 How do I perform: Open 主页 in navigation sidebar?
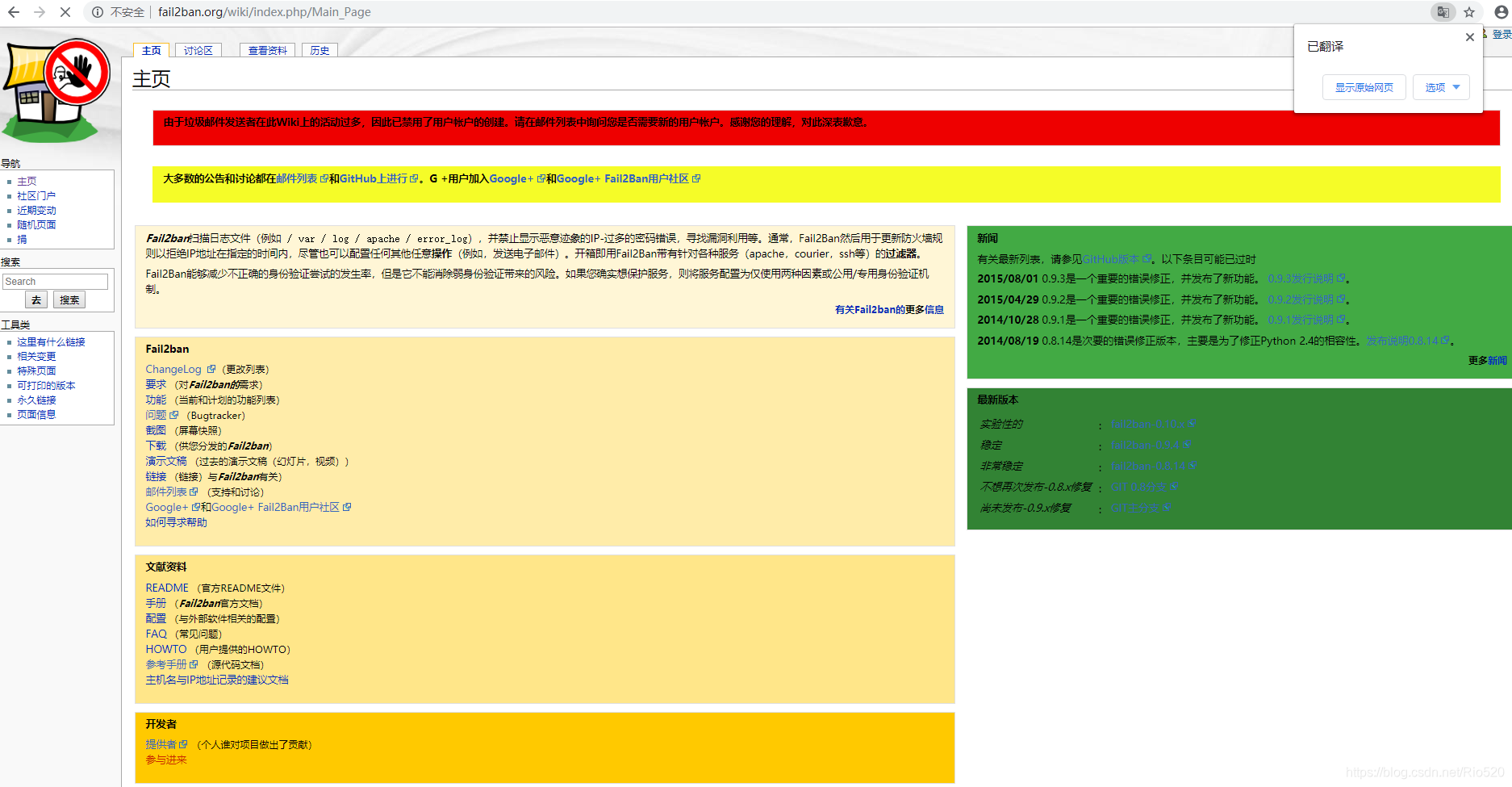tap(27, 181)
